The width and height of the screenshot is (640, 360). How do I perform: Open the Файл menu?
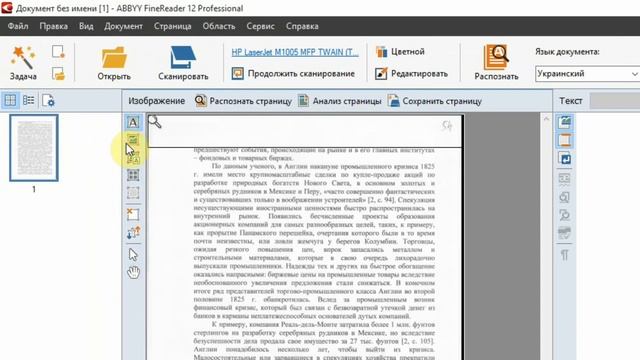[18, 26]
